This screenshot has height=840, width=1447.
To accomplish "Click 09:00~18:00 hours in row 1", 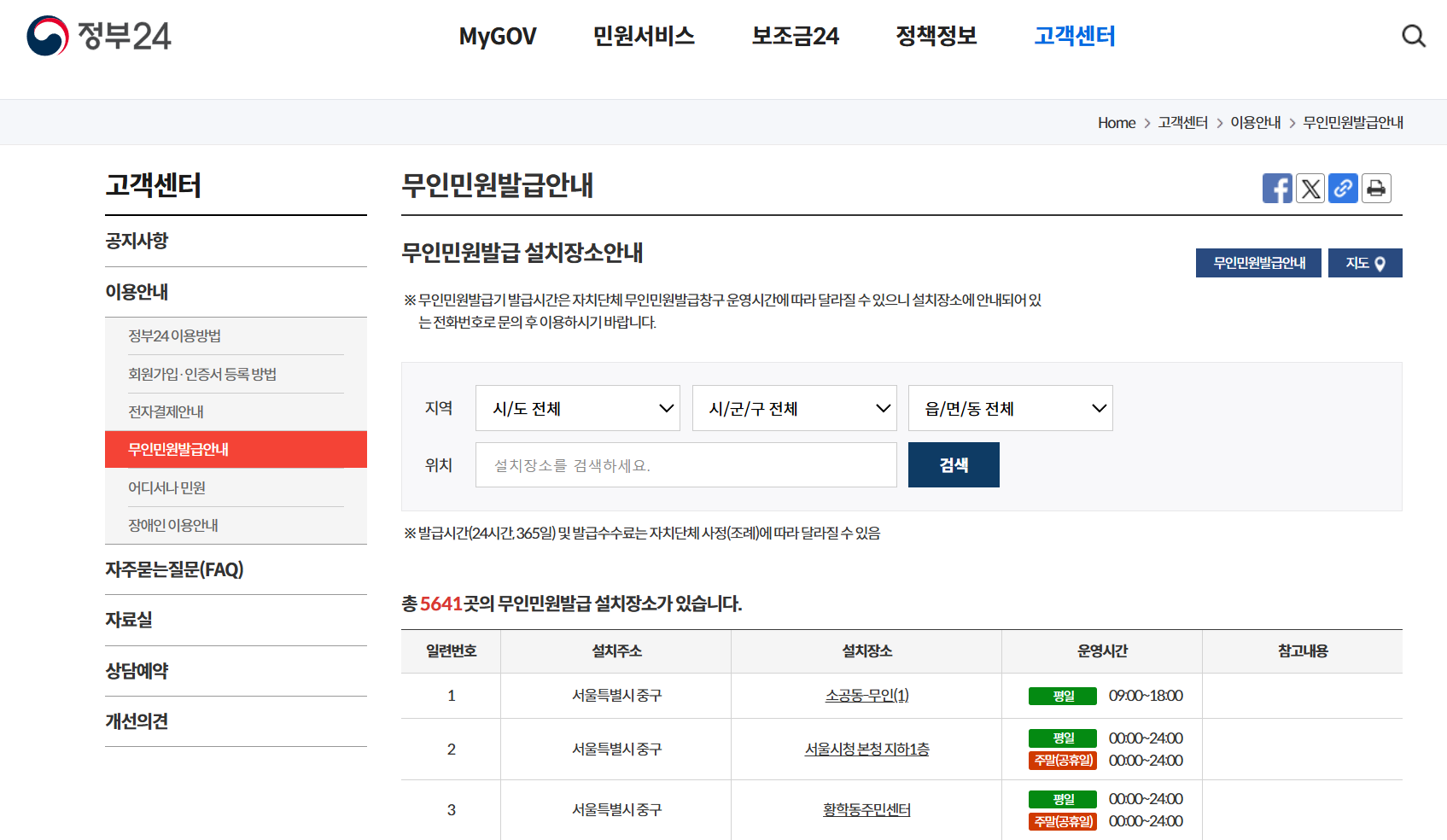I will pos(1146,696).
